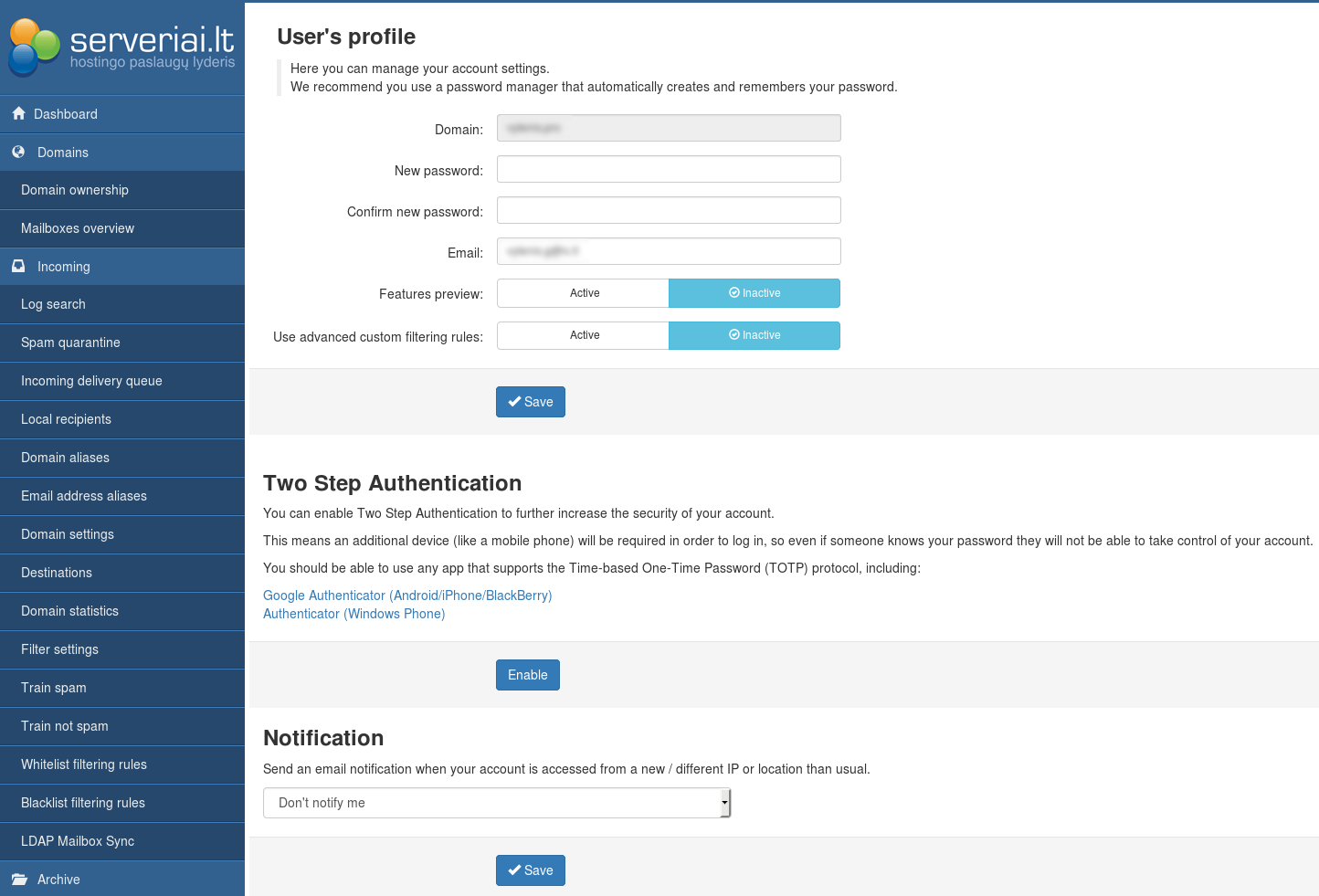1319x896 pixels.
Task: Open Spam quarantine in the sidebar
Action: click(x=70, y=343)
